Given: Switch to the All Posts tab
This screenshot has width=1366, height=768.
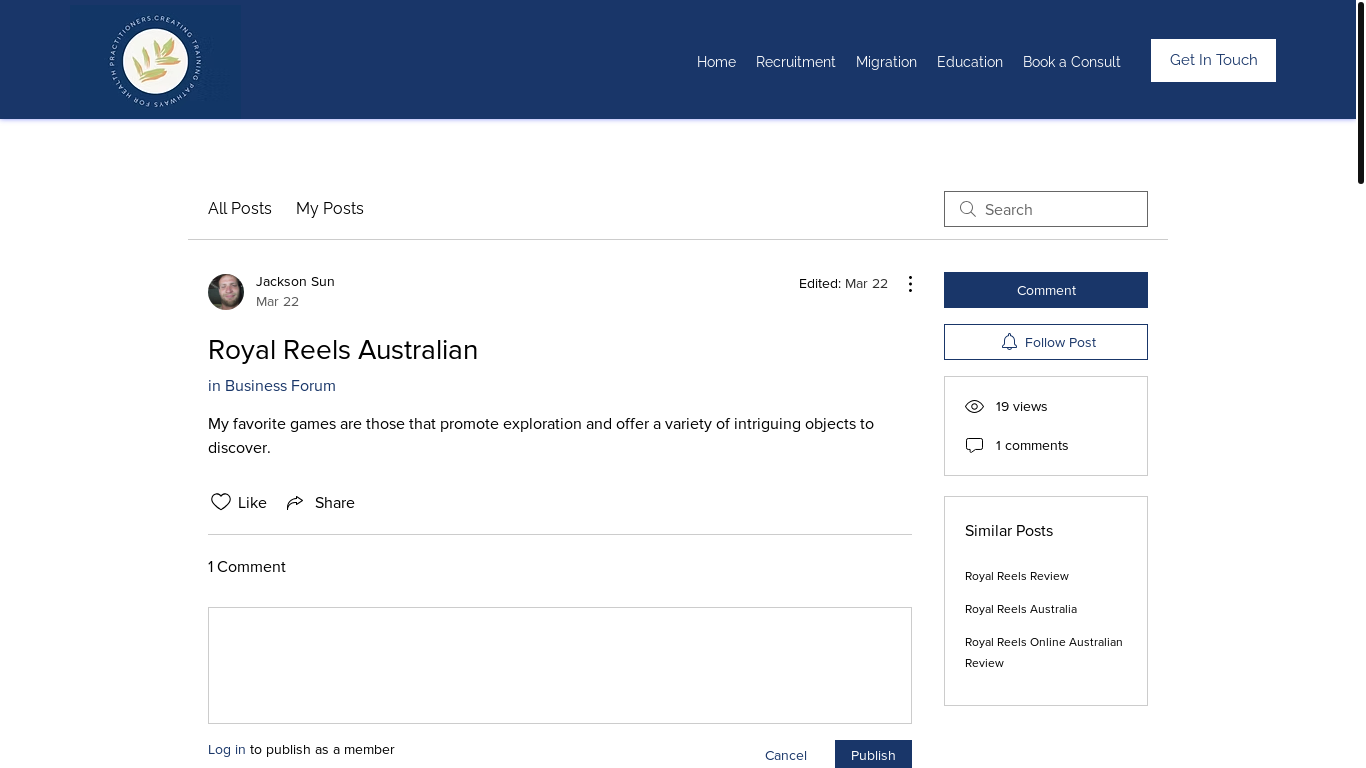Looking at the screenshot, I should coord(240,208).
